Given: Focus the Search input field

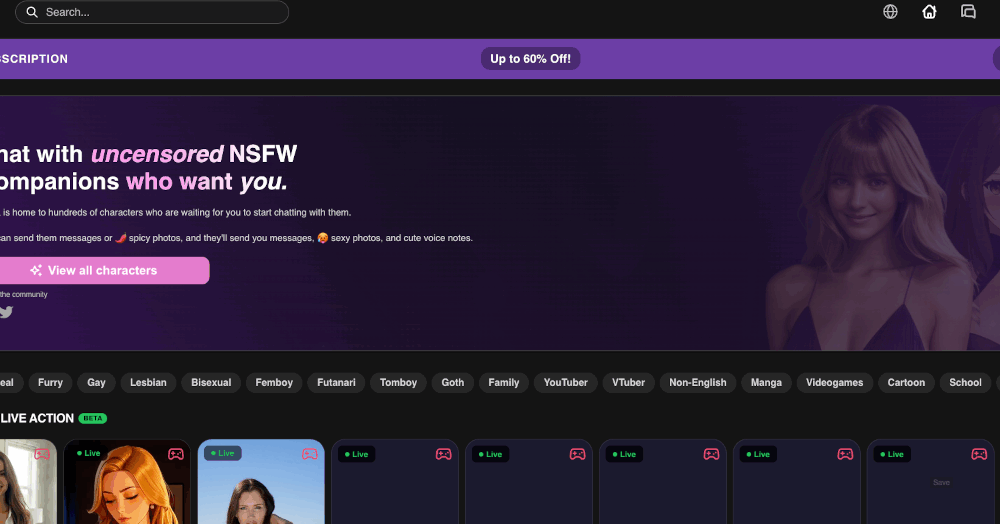Looking at the screenshot, I should tap(152, 12).
